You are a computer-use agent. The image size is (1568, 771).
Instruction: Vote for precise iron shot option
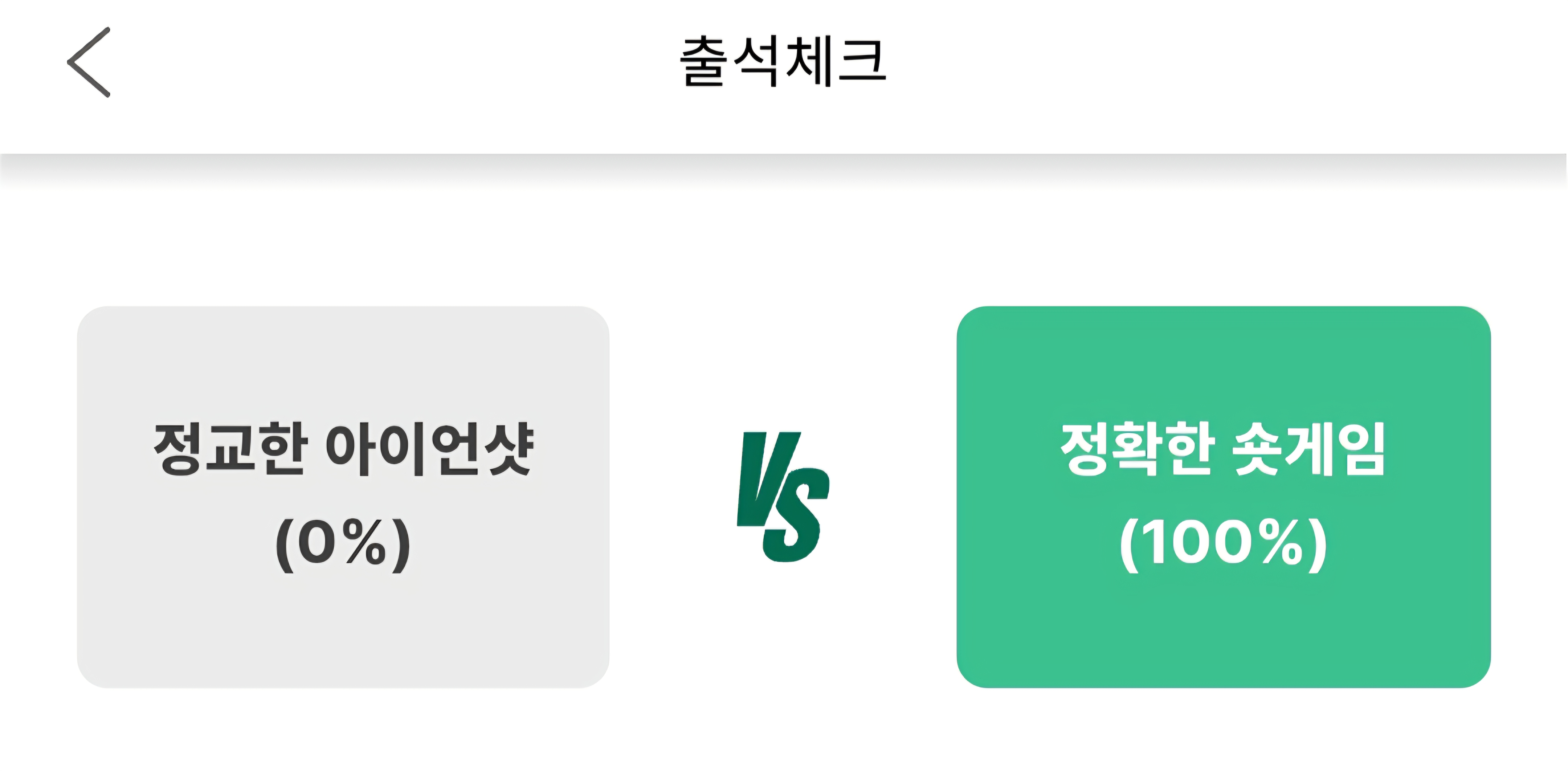(x=343, y=497)
